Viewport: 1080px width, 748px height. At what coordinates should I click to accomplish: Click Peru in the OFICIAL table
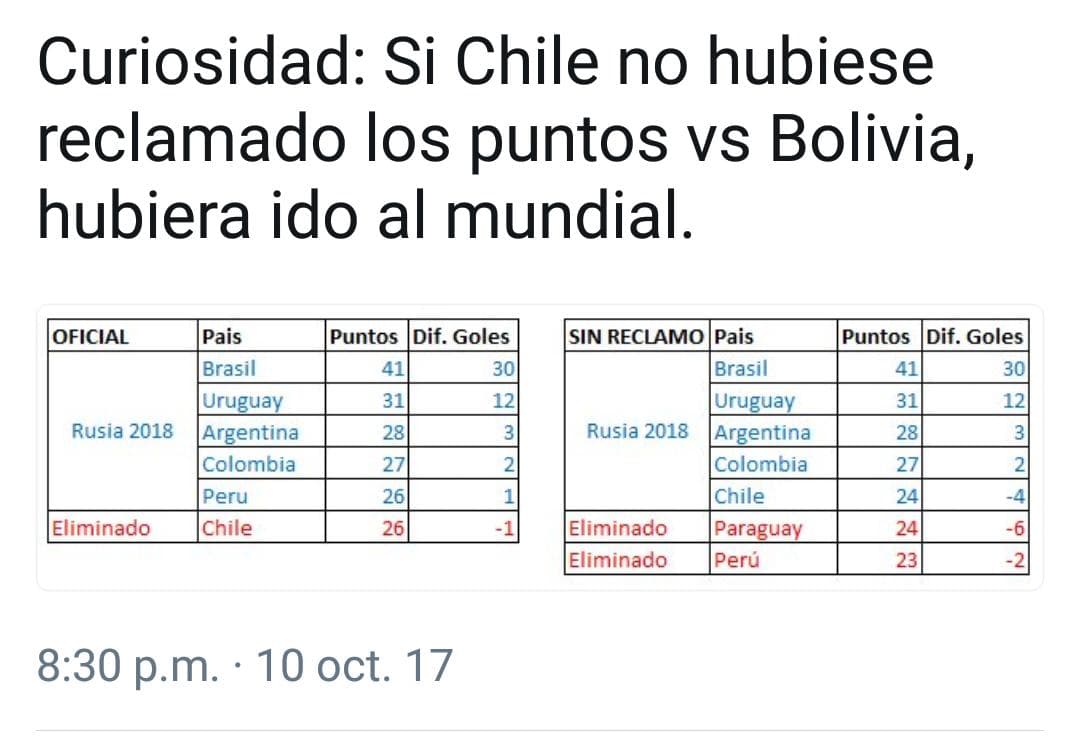(x=225, y=496)
